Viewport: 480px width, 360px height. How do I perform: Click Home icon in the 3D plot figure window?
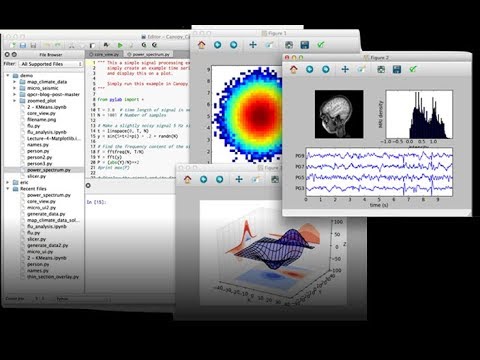coord(188,179)
